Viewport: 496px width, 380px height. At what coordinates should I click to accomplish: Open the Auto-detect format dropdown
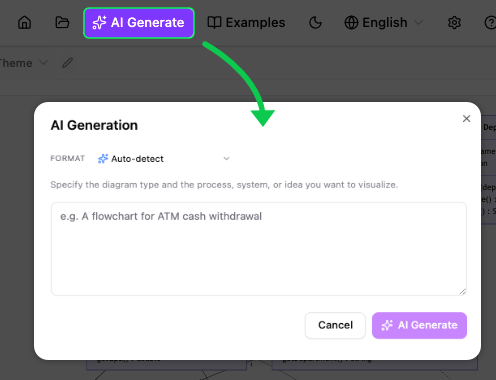[163, 159]
